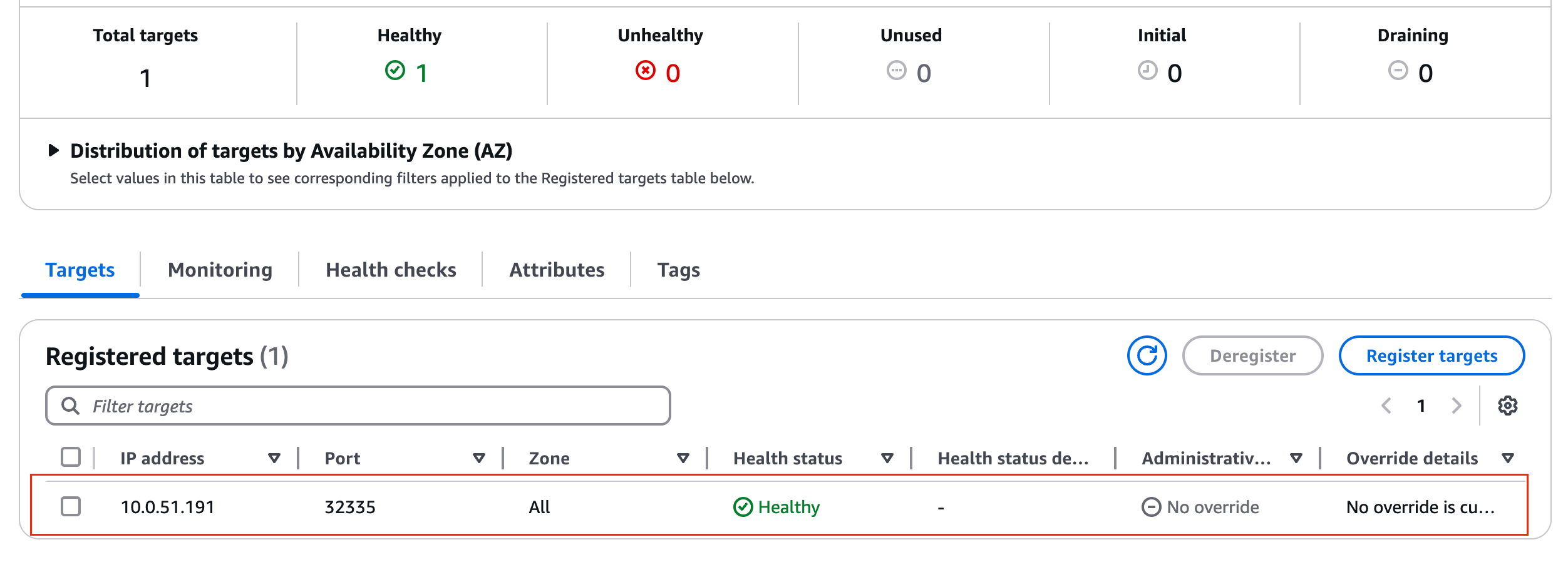Click the Filter targets search field
1568x572 pixels.
point(376,406)
